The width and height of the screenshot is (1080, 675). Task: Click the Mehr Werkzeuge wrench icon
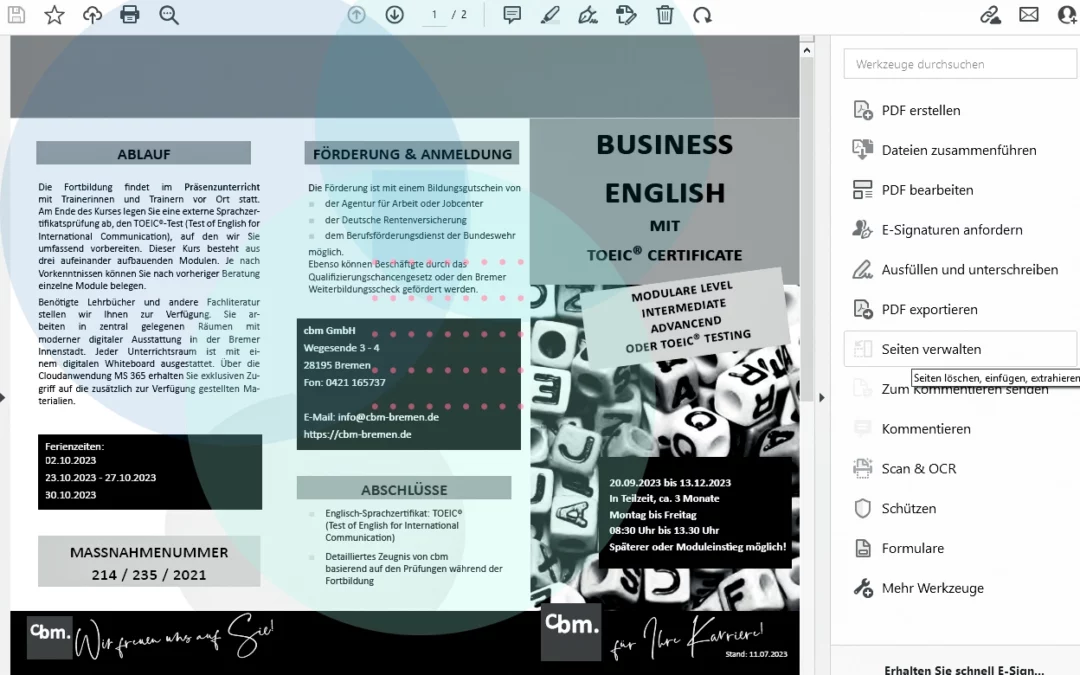click(x=862, y=588)
